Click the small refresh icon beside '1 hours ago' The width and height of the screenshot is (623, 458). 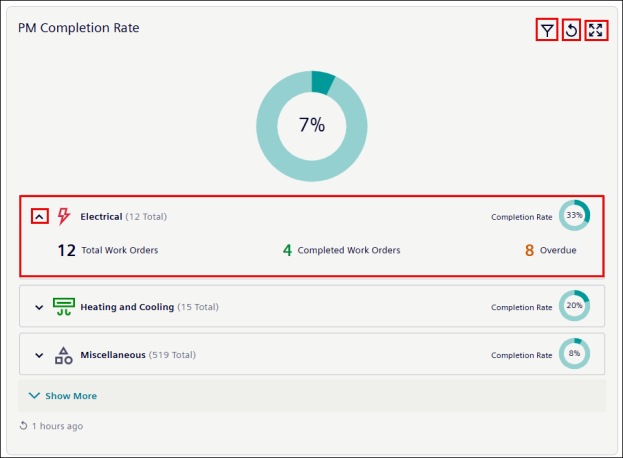pyautogui.click(x=23, y=426)
